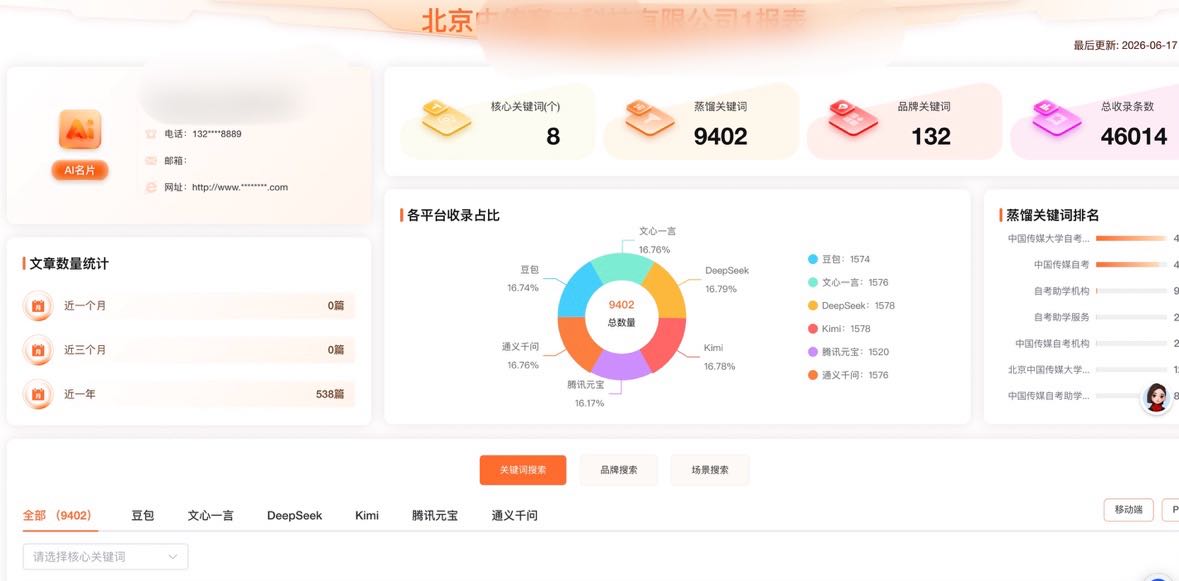Click the 最后更新 date text
The image size is (1179, 581).
[x=1126, y=45]
